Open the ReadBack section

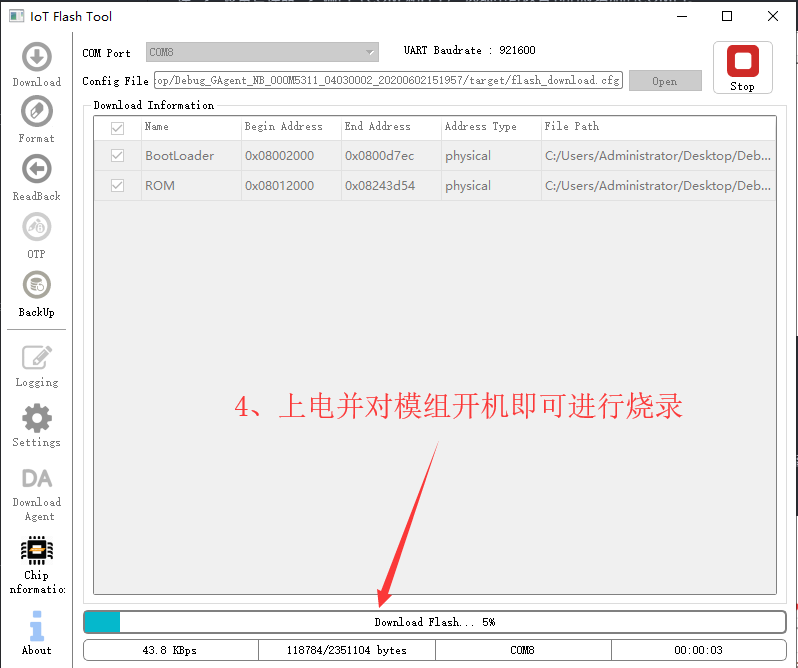(37, 176)
